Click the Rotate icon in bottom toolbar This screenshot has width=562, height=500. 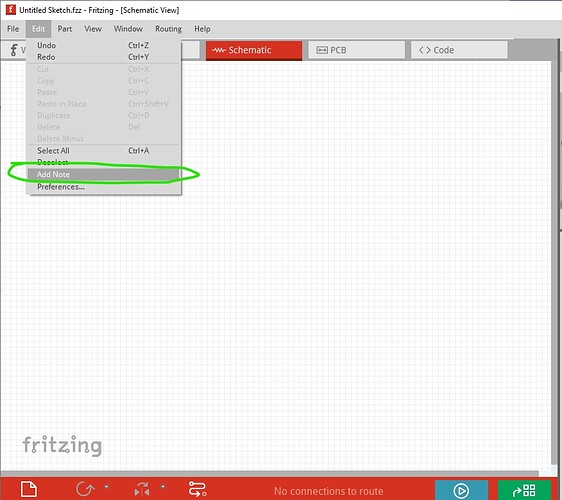(x=85, y=489)
